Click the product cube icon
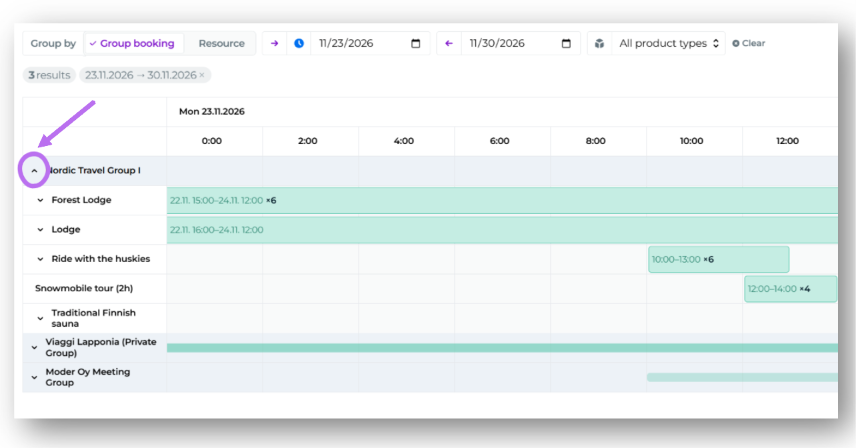The width and height of the screenshot is (856, 448). tap(599, 44)
